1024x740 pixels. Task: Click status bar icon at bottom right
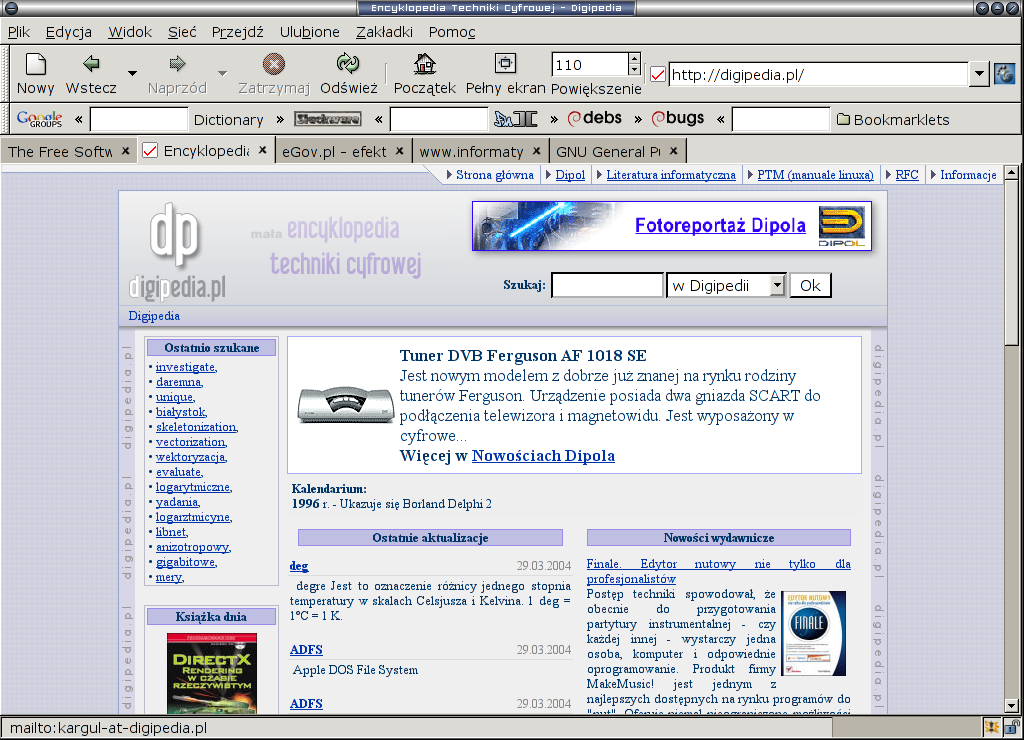pyautogui.click(x=991, y=727)
